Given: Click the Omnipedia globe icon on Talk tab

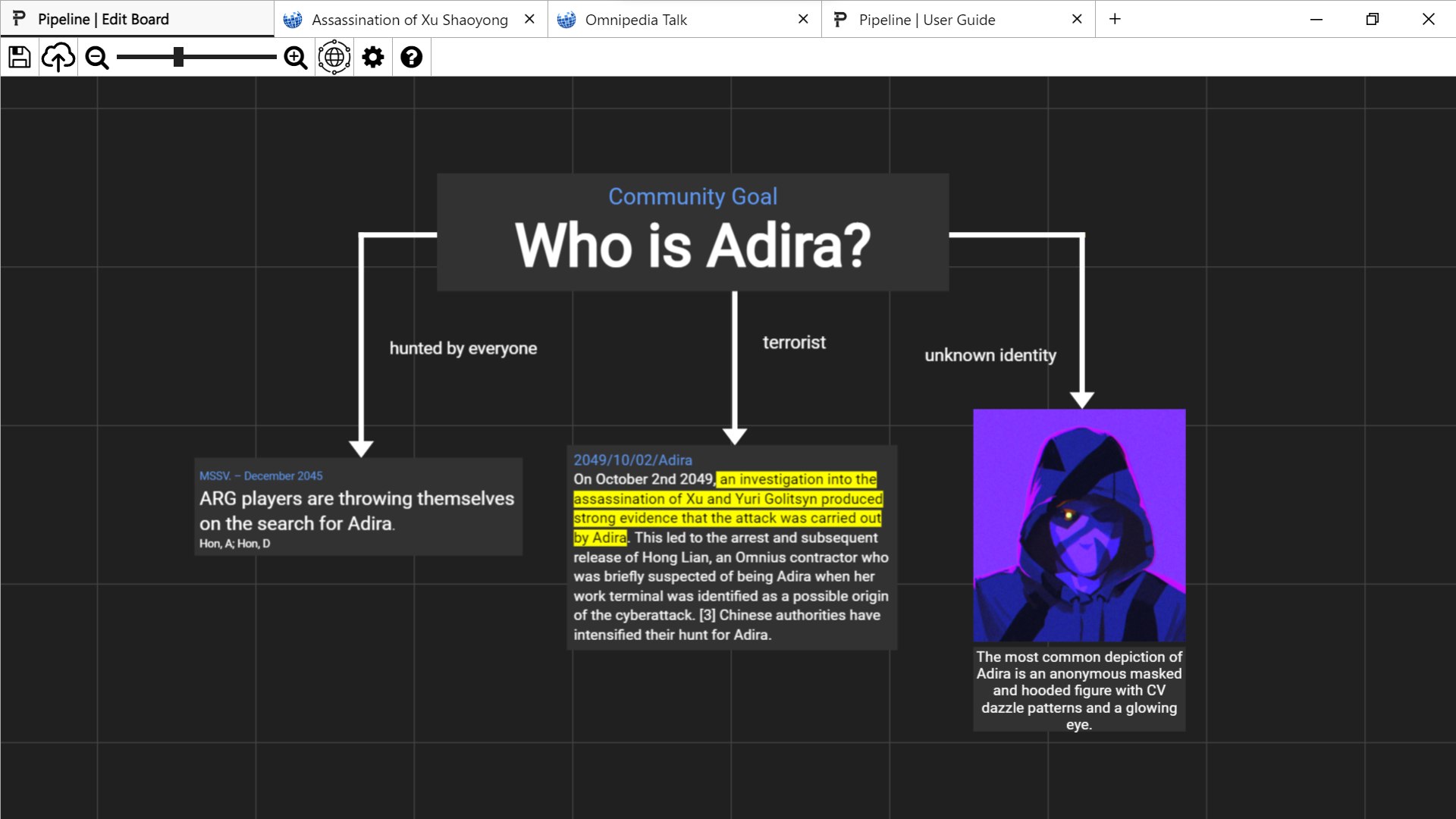Looking at the screenshot, I should (x=566, y=20).
